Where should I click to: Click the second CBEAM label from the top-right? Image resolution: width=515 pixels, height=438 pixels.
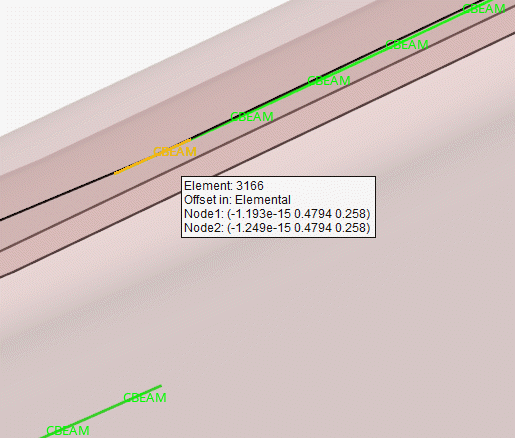(407, 45)
